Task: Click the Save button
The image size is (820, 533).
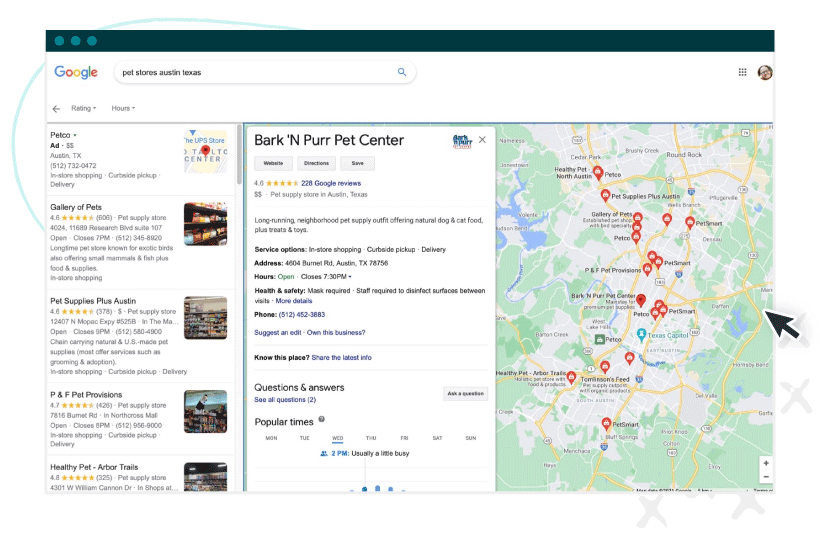Action: pyautogui.click(x=357, y=163)
